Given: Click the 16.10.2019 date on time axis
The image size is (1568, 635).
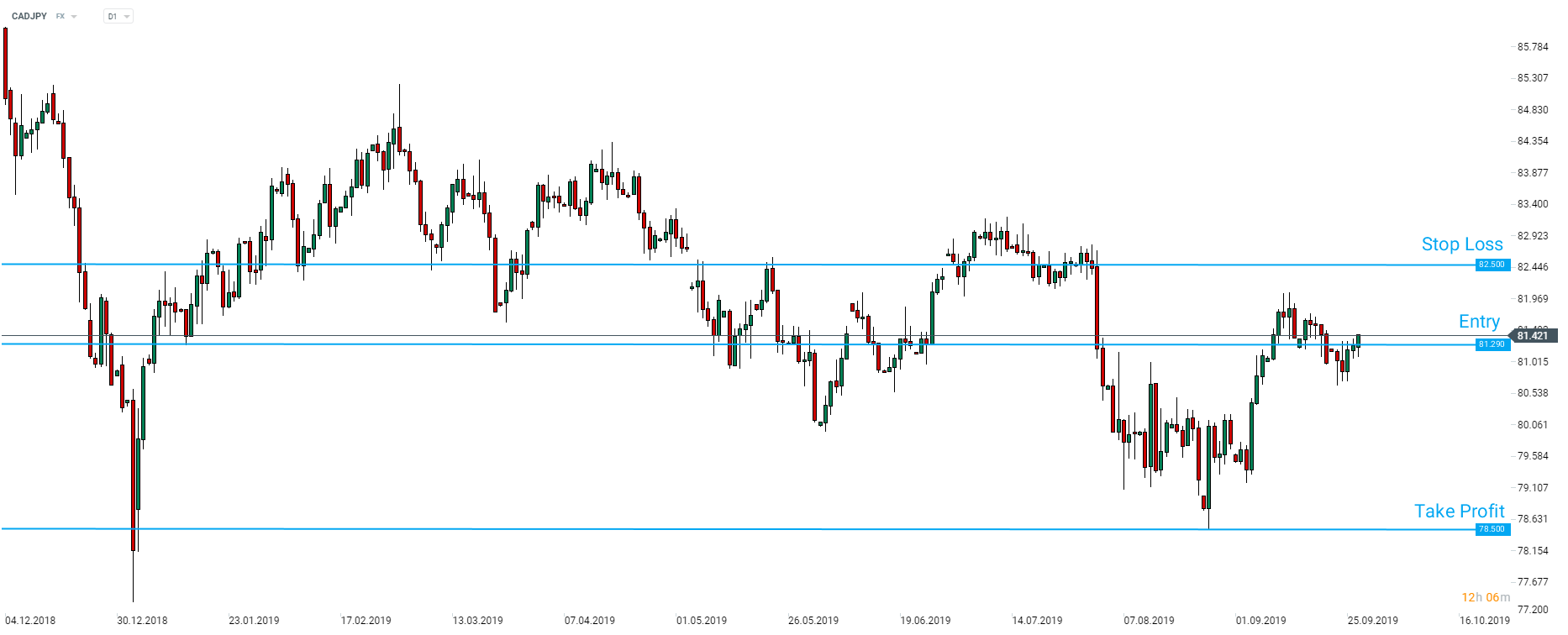Looking at the screenshot, I should pyautogui.click(x=1484, y=621).
